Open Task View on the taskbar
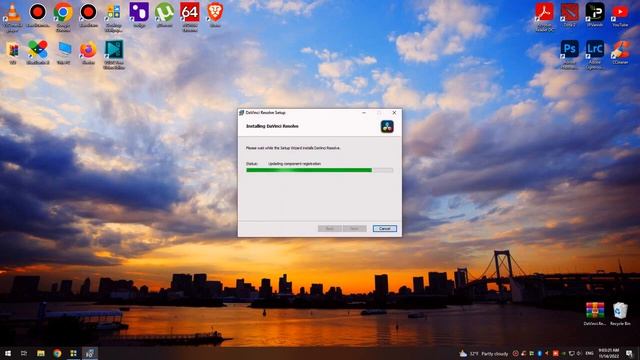Screen dimensions: 640x360 (x=24, y=353)
